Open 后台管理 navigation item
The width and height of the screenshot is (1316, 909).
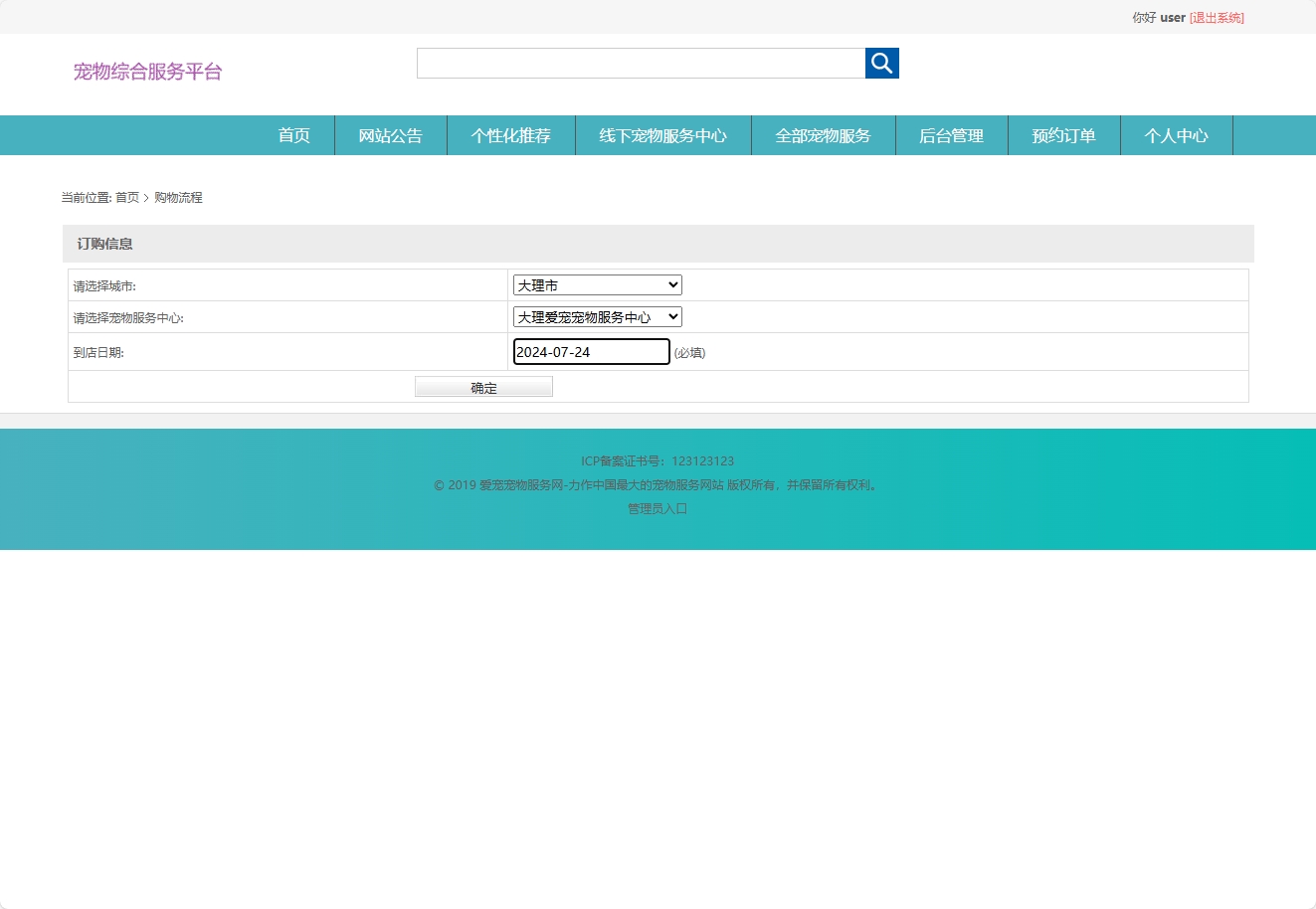pos(952,135)
